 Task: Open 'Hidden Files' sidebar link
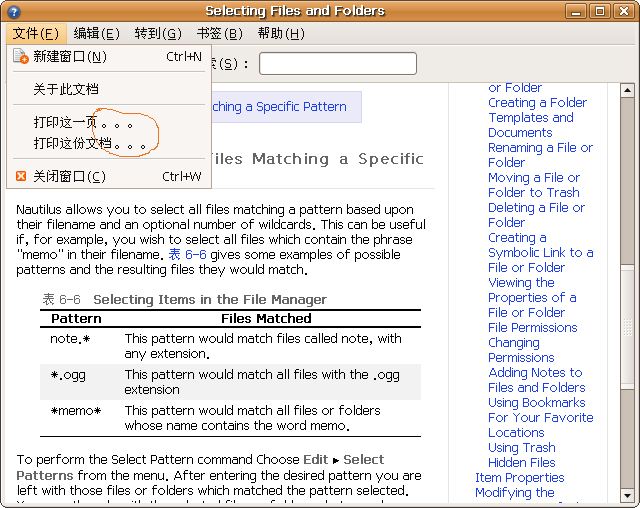(x=522, y=463)
